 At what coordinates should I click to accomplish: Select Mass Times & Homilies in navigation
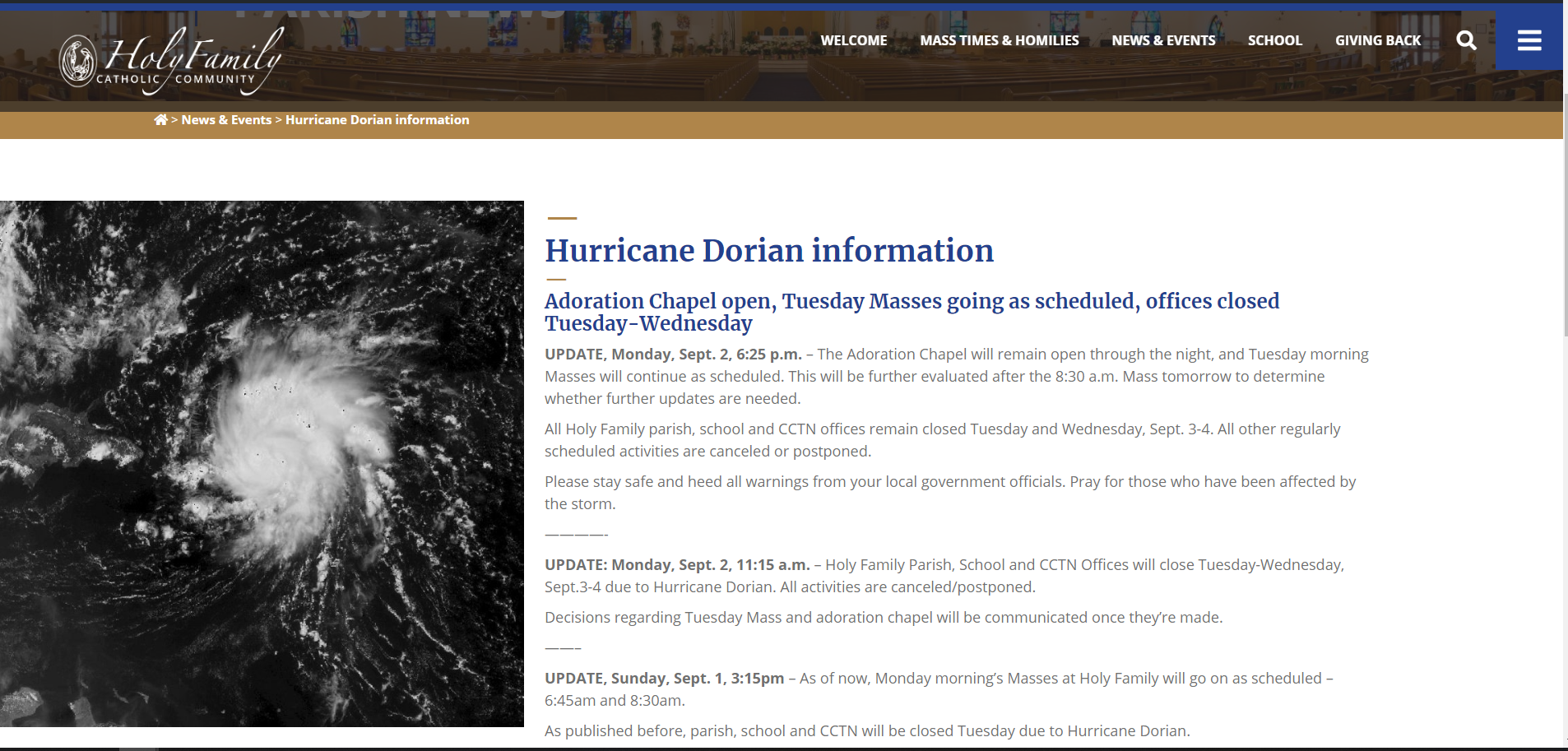(999, 40)
